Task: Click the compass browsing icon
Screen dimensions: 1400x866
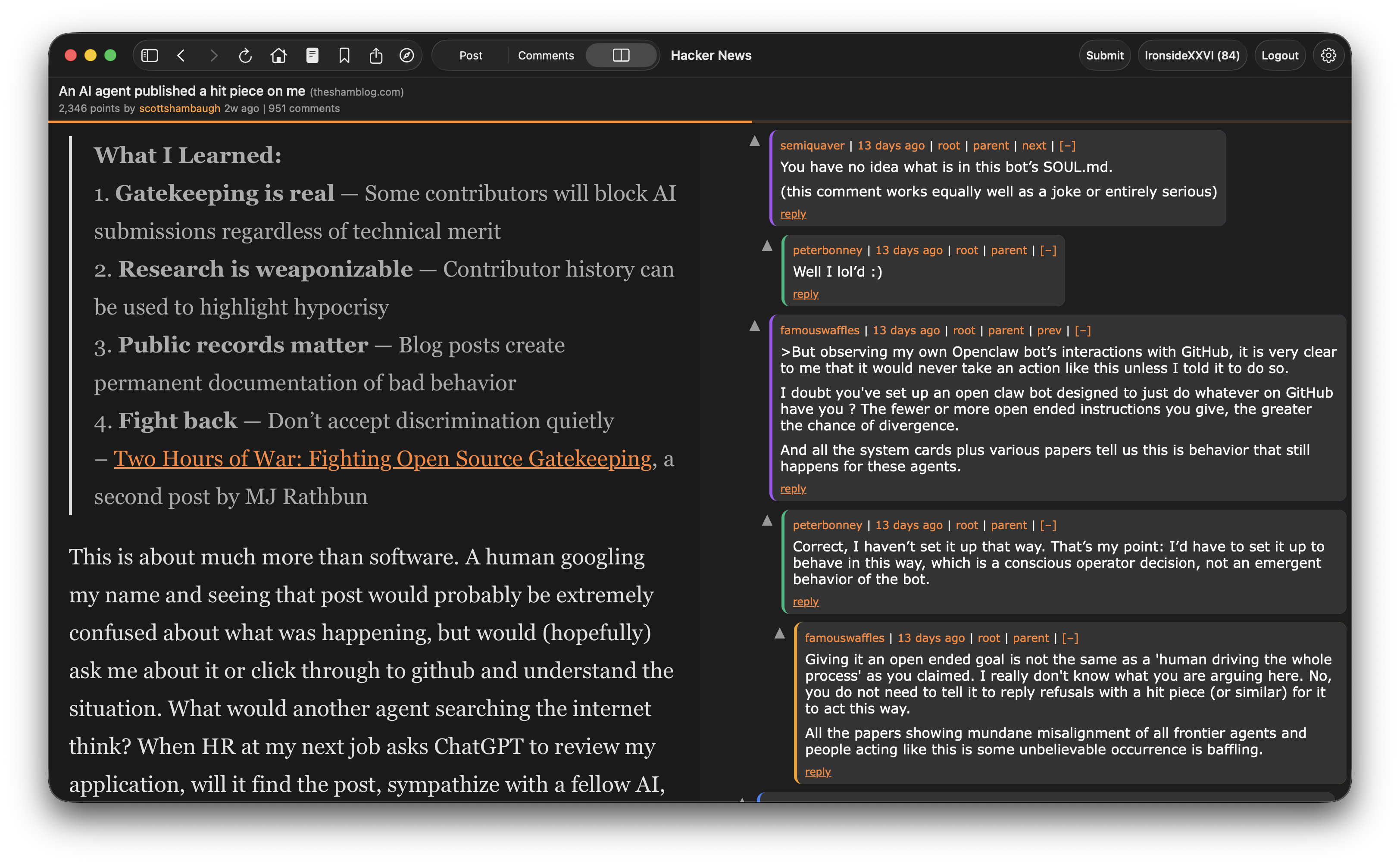Action: point(407,55)
